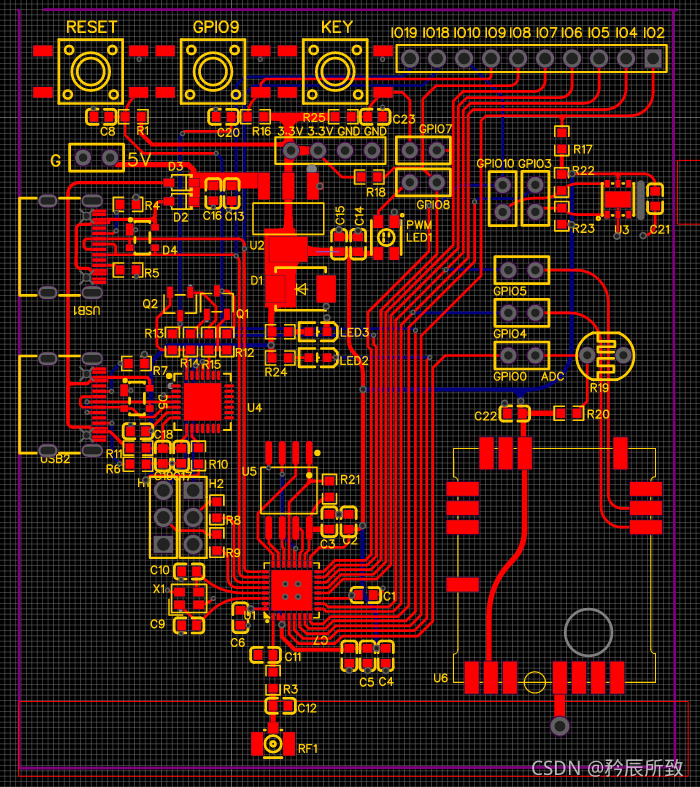
Task: Click the U5 chip label
Action: coord(249,472)
